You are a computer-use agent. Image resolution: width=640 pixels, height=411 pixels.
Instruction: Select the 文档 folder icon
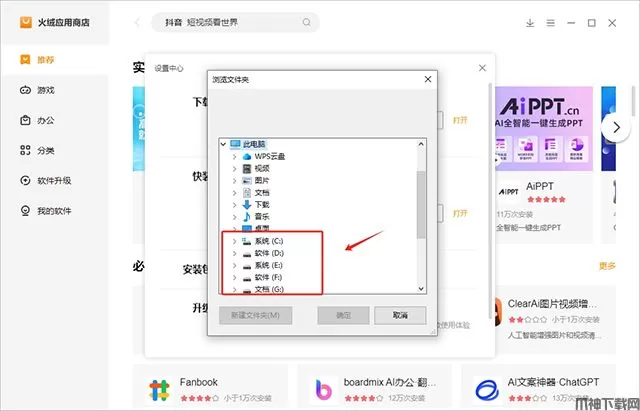point(247,192)
